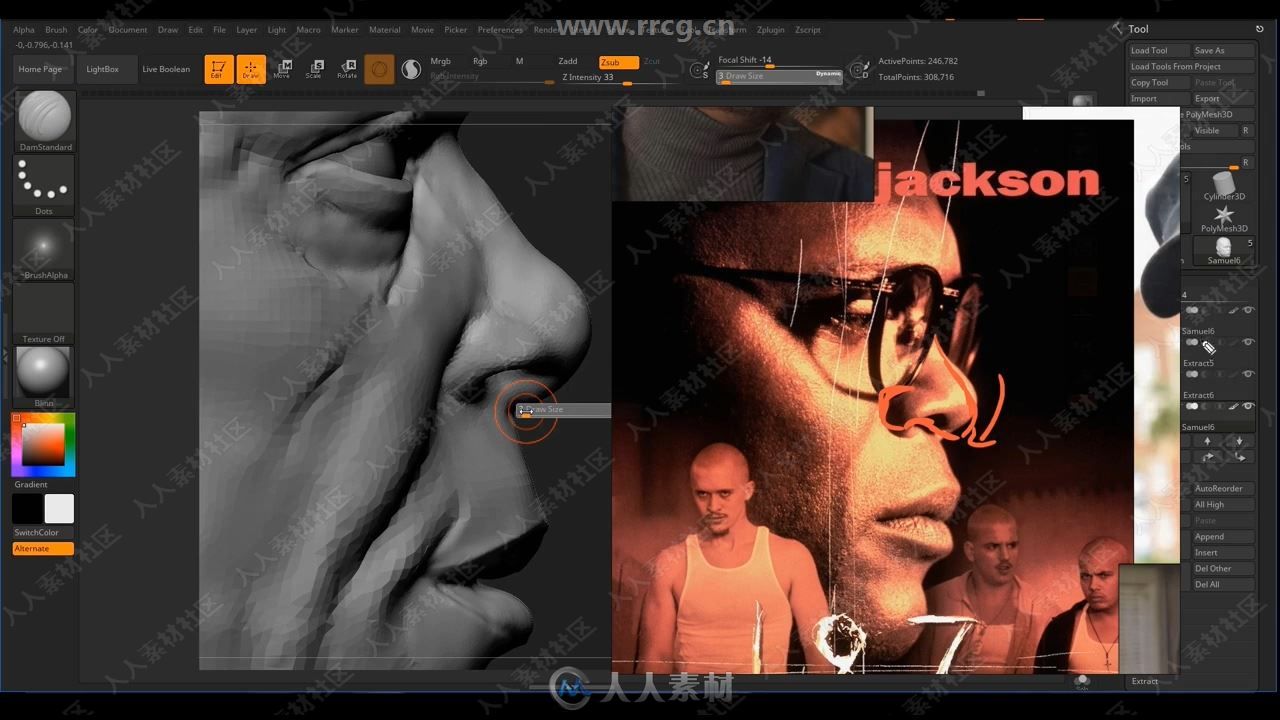
Task: Pick a color in the color picker
Action: (44, 444)
